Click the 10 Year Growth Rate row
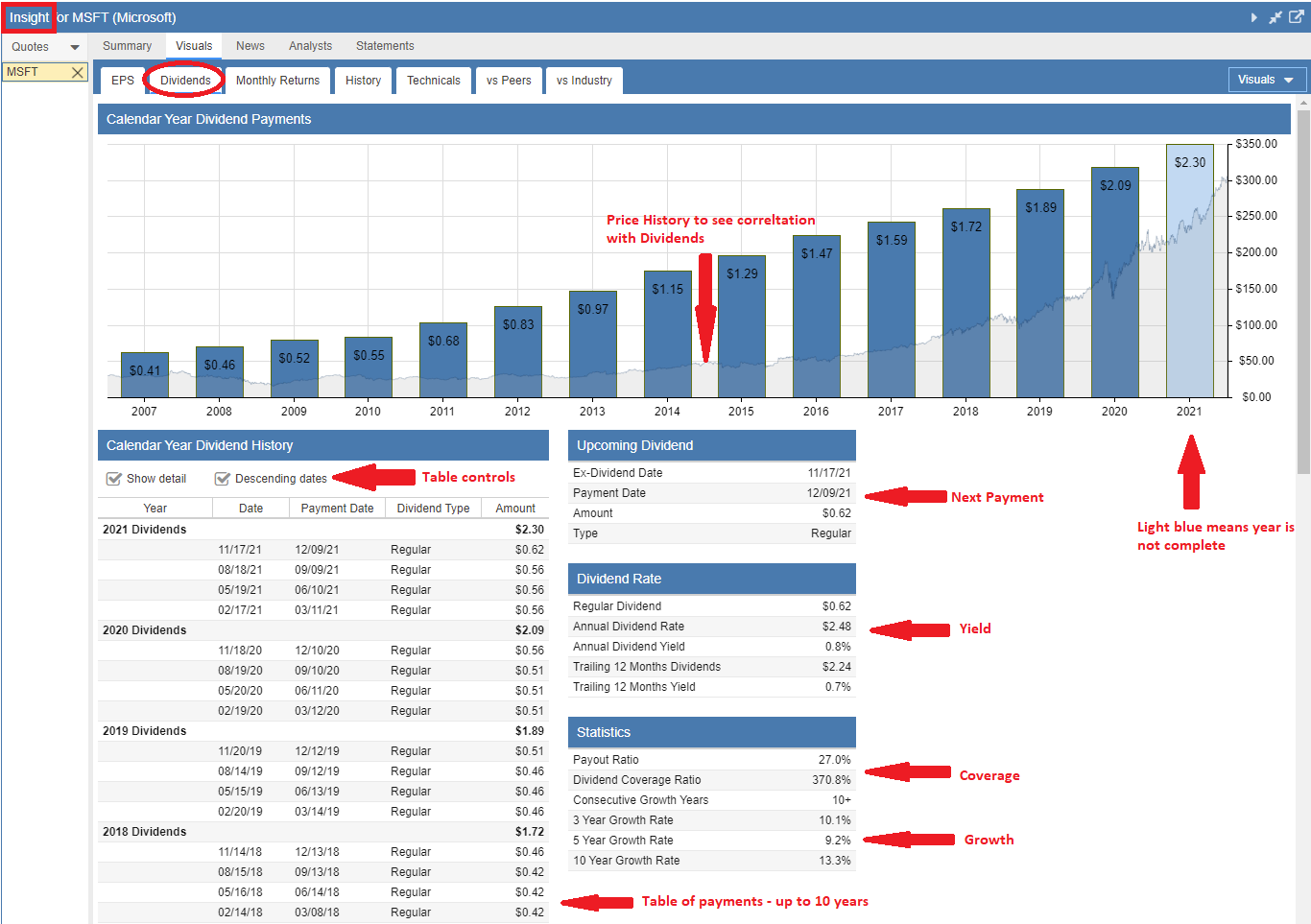1311x924 pixels. coord(712,861)
